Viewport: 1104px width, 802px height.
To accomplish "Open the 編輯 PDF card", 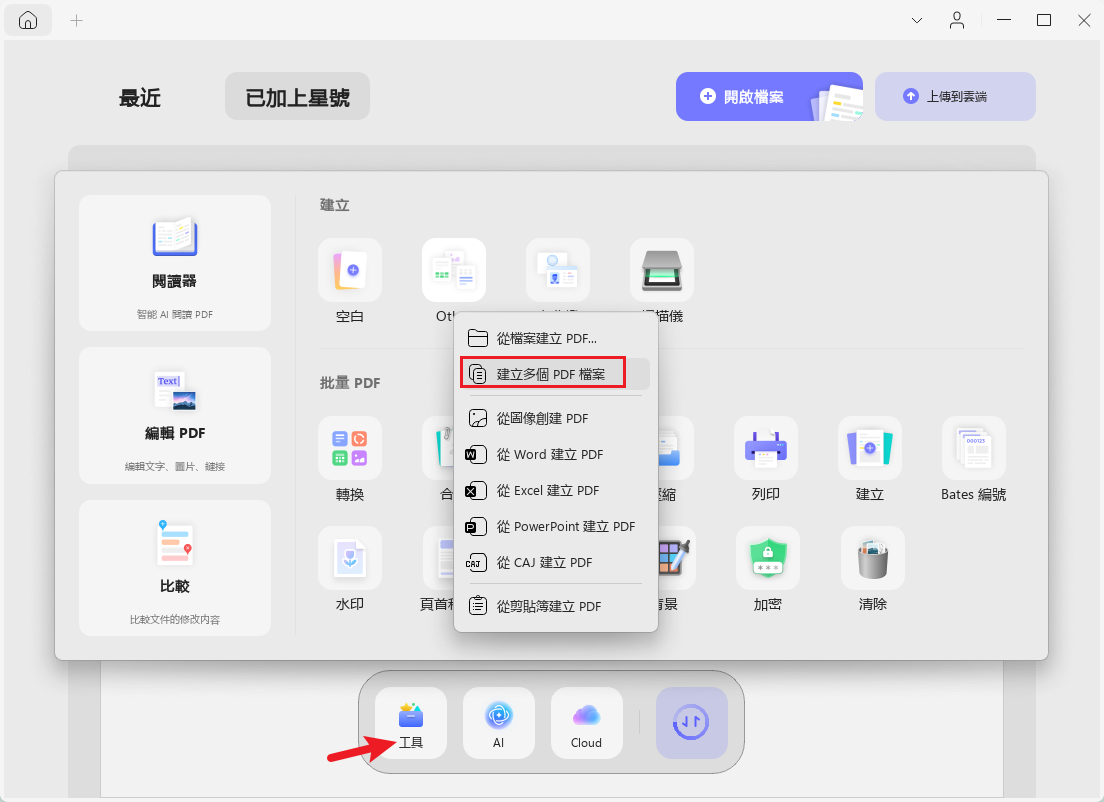I will pyautogui.click(x=175, y=415).
